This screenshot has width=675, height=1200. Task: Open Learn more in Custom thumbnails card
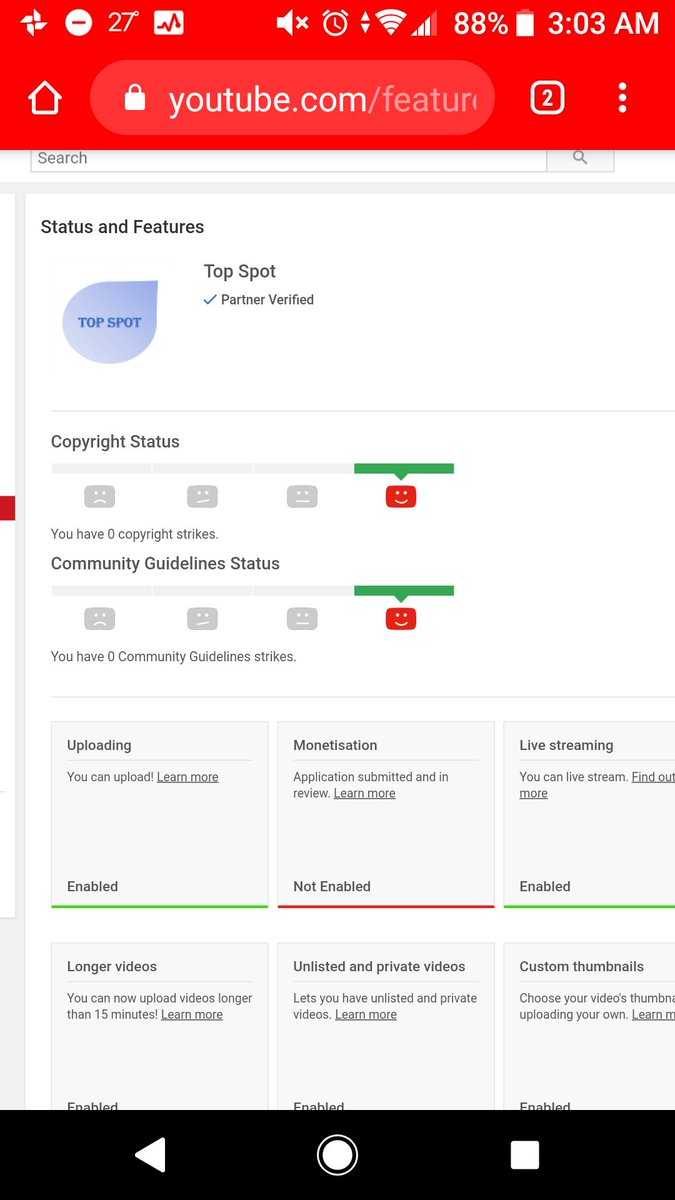(653, 1015)
